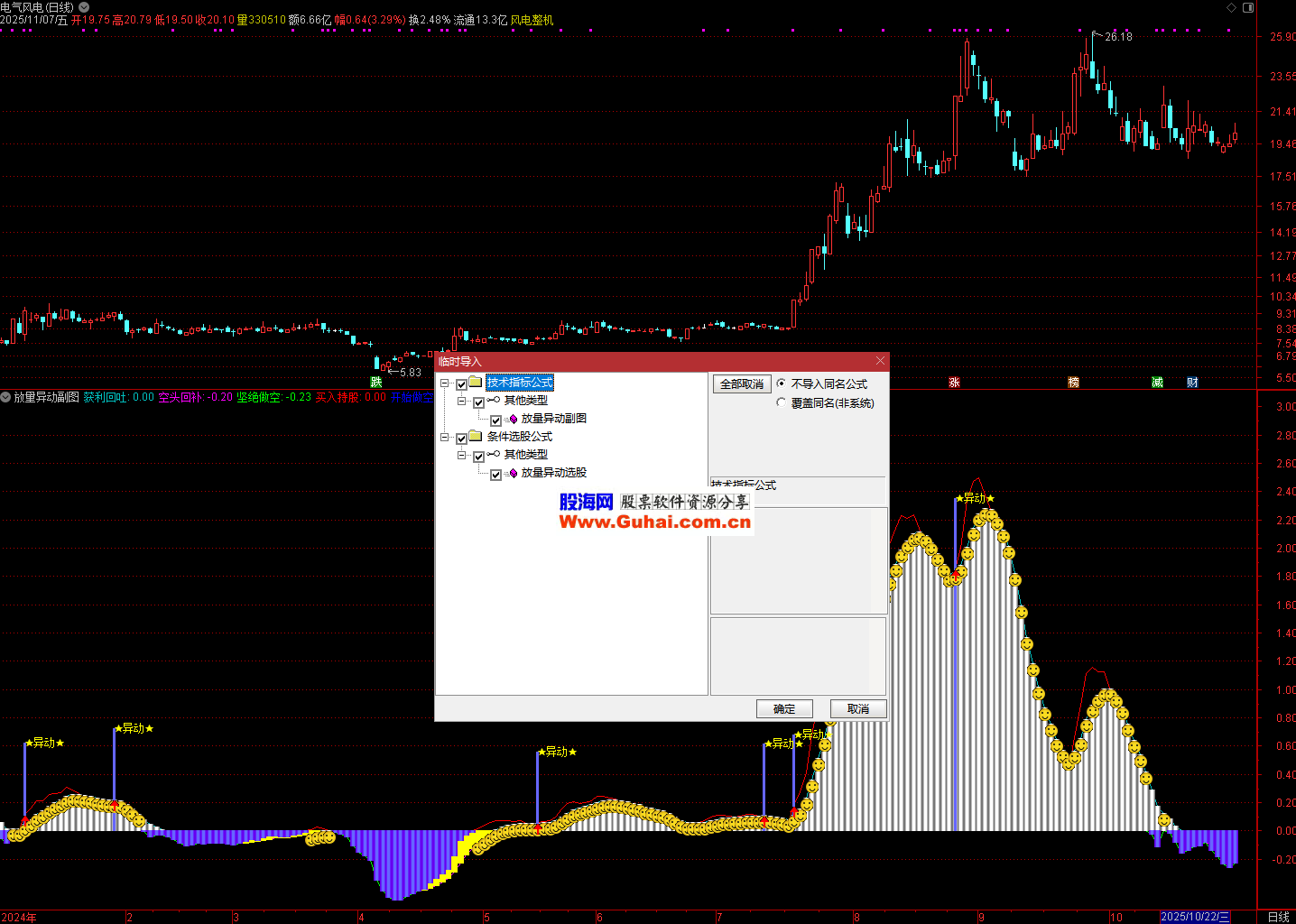Uncheck the 放量异动选股 formula checkbox
The image size is (1296, 924).
pos(495,474)
